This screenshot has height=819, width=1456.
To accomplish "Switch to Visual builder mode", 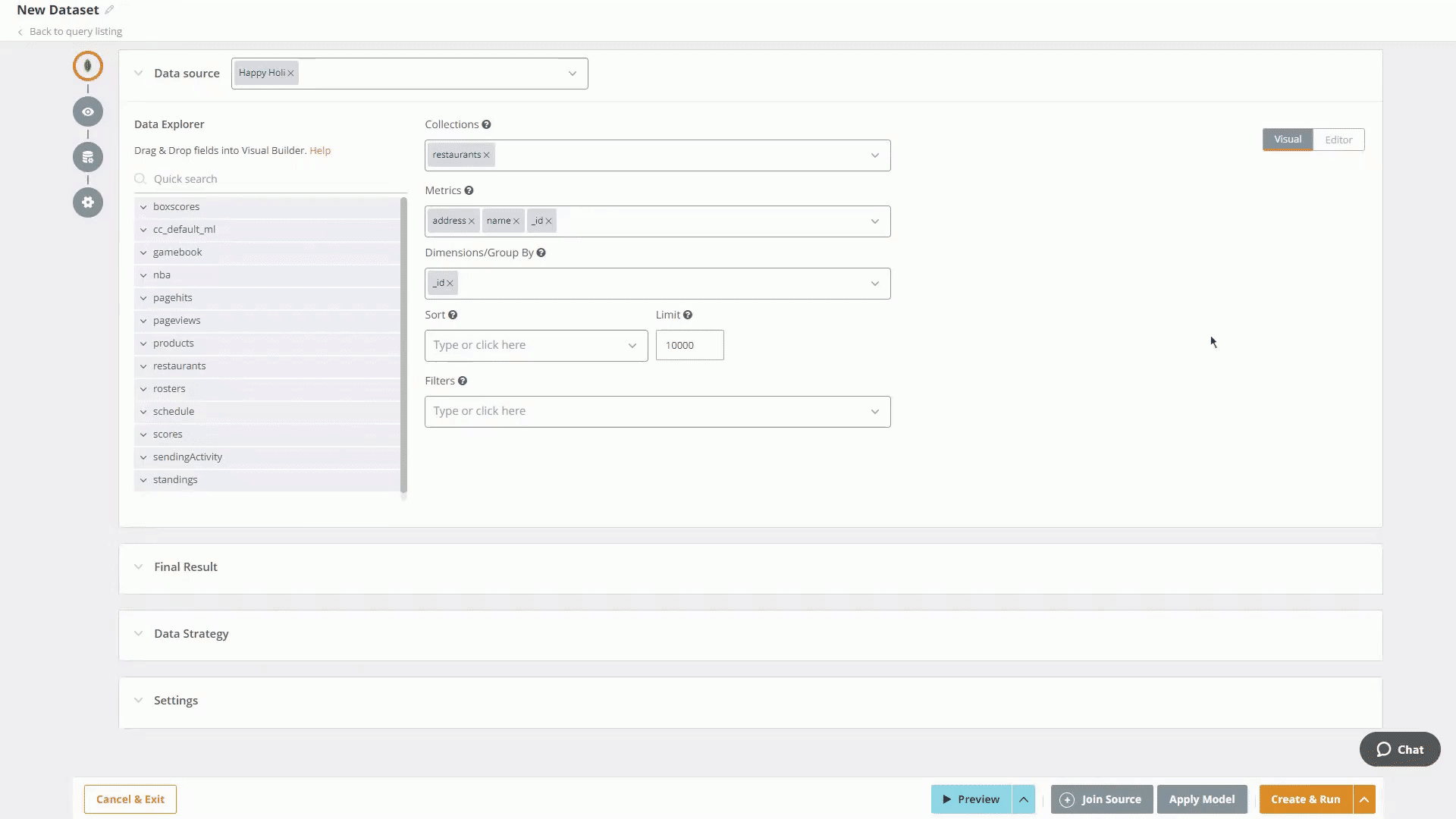I will (1287, 140).
